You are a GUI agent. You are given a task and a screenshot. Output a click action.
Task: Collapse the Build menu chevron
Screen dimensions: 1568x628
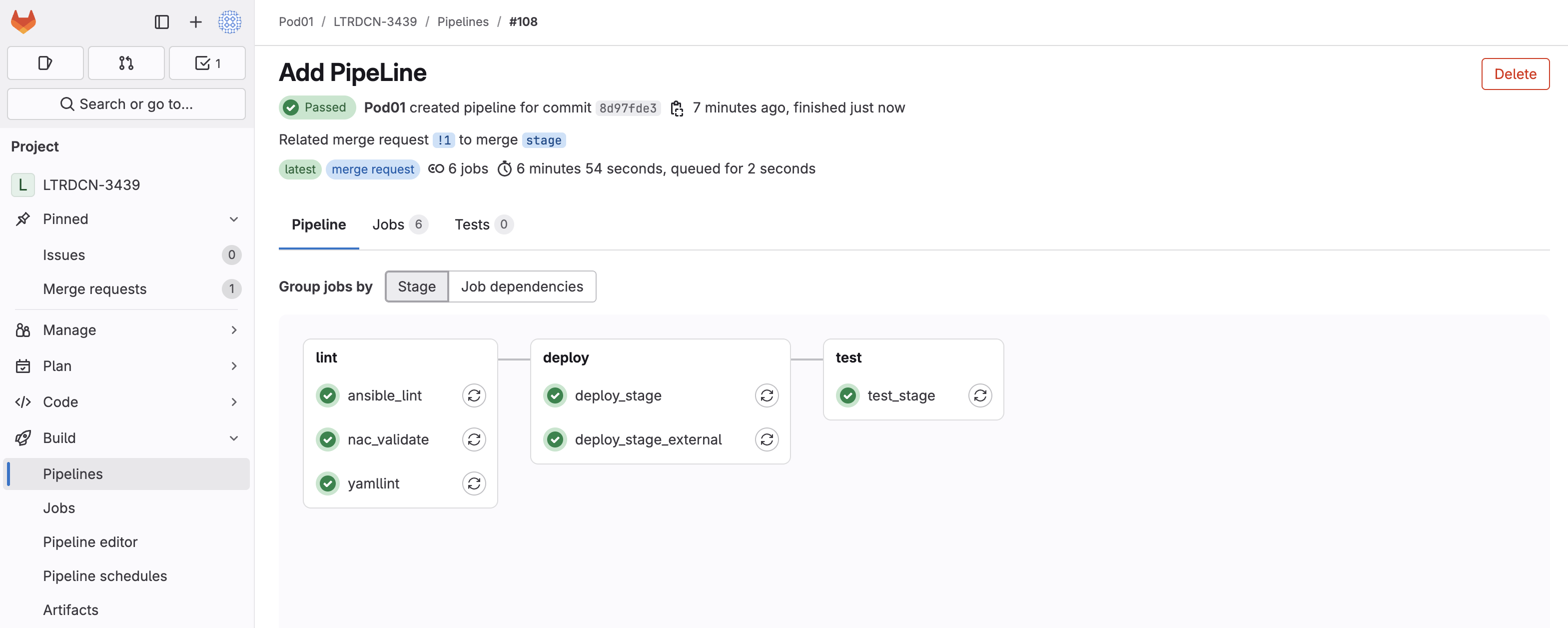(x=234, y=438)
